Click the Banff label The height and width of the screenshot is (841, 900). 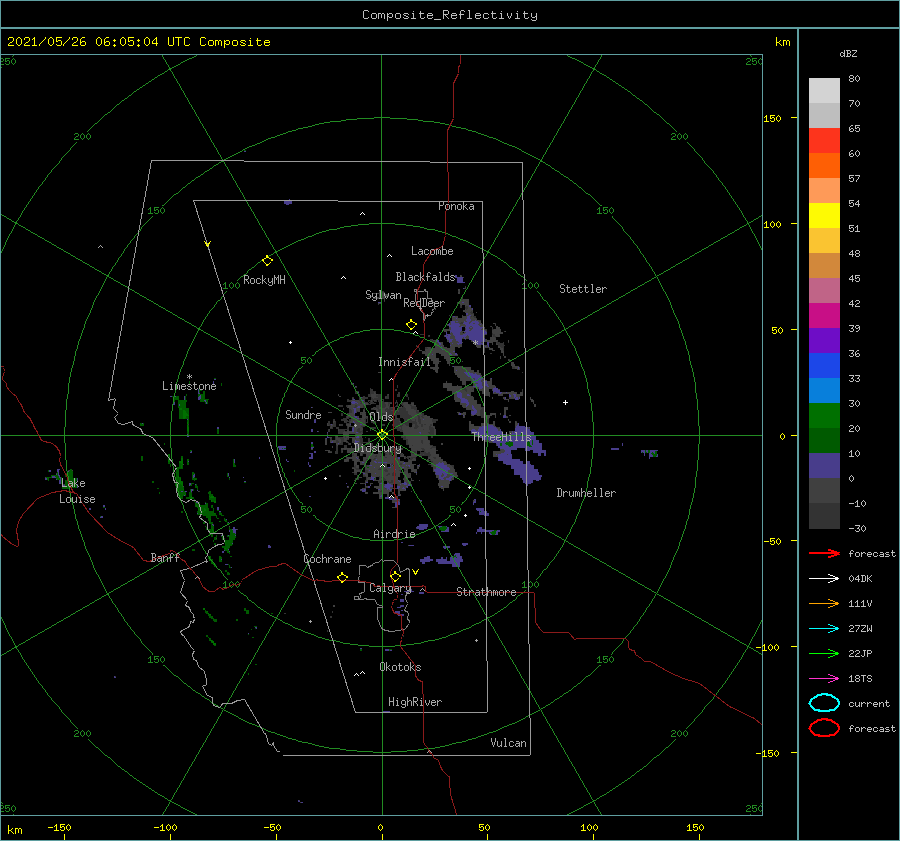[x=165, y=557]
